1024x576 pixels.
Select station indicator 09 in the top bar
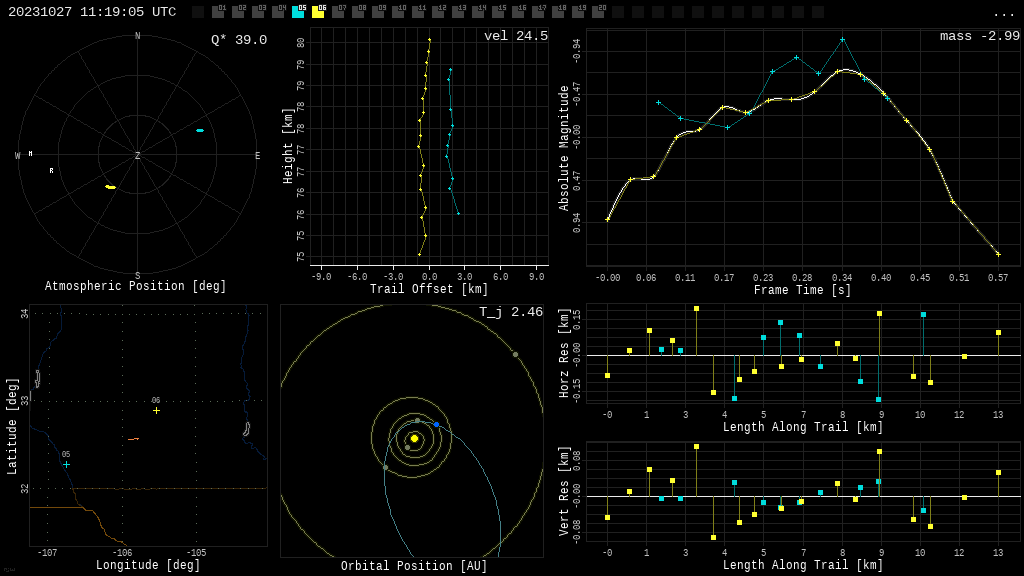[x=378, y=12]
